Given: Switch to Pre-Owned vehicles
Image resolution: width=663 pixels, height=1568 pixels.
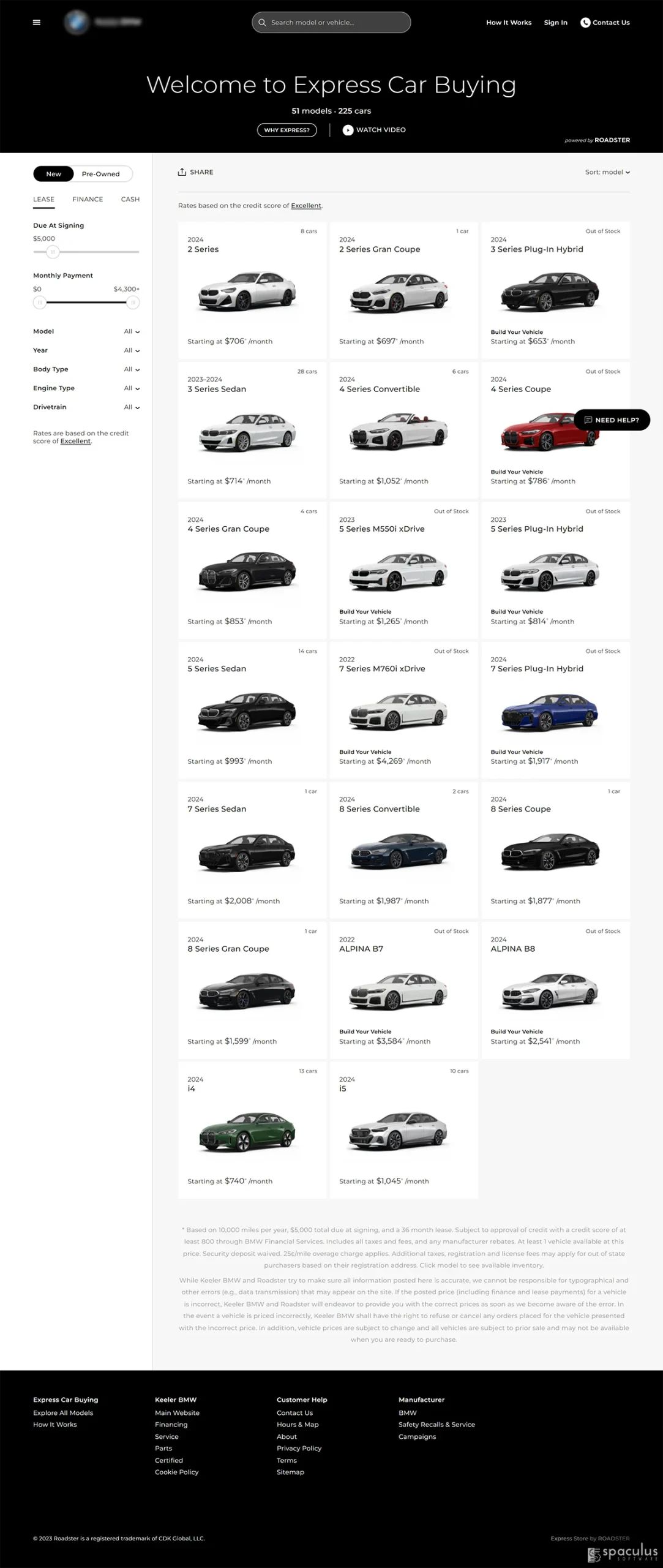Looking at the screenshot, I should click(x=101, y=174).
